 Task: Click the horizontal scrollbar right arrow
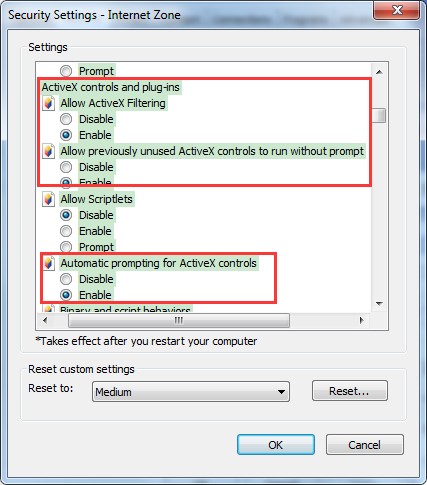pos(362,321)
